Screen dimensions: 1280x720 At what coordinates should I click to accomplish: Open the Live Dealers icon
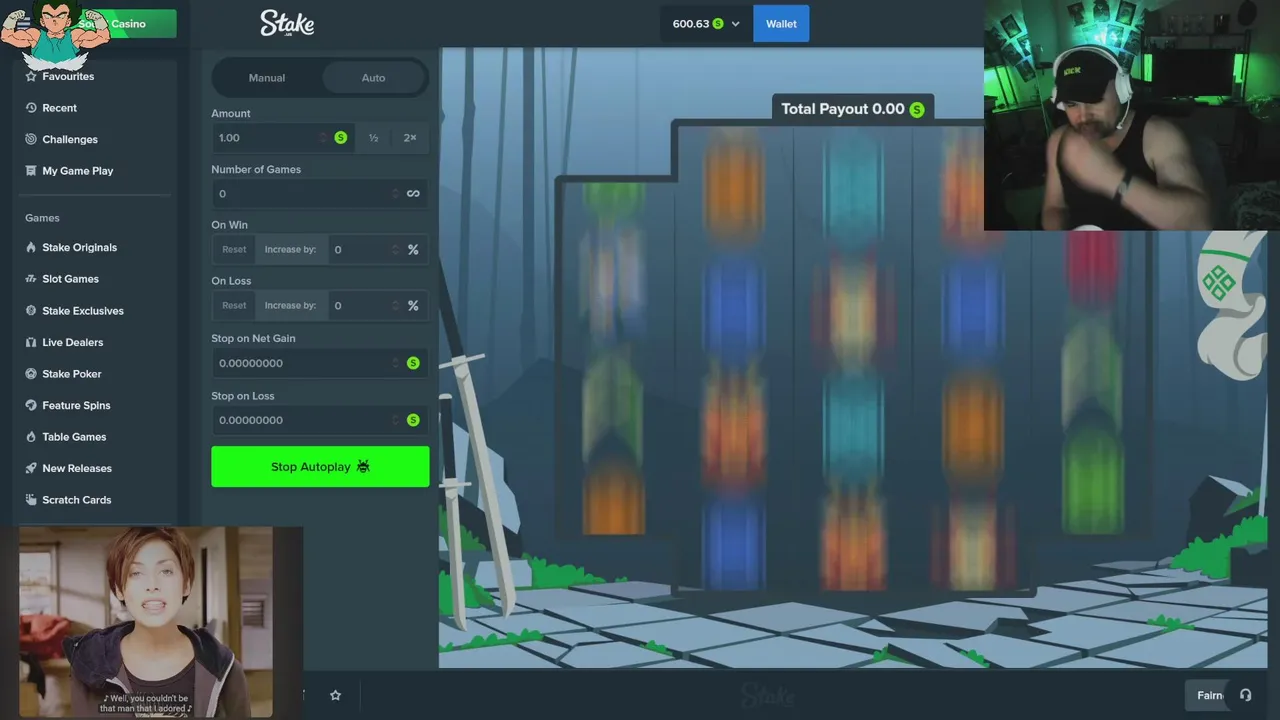point(32,342)
